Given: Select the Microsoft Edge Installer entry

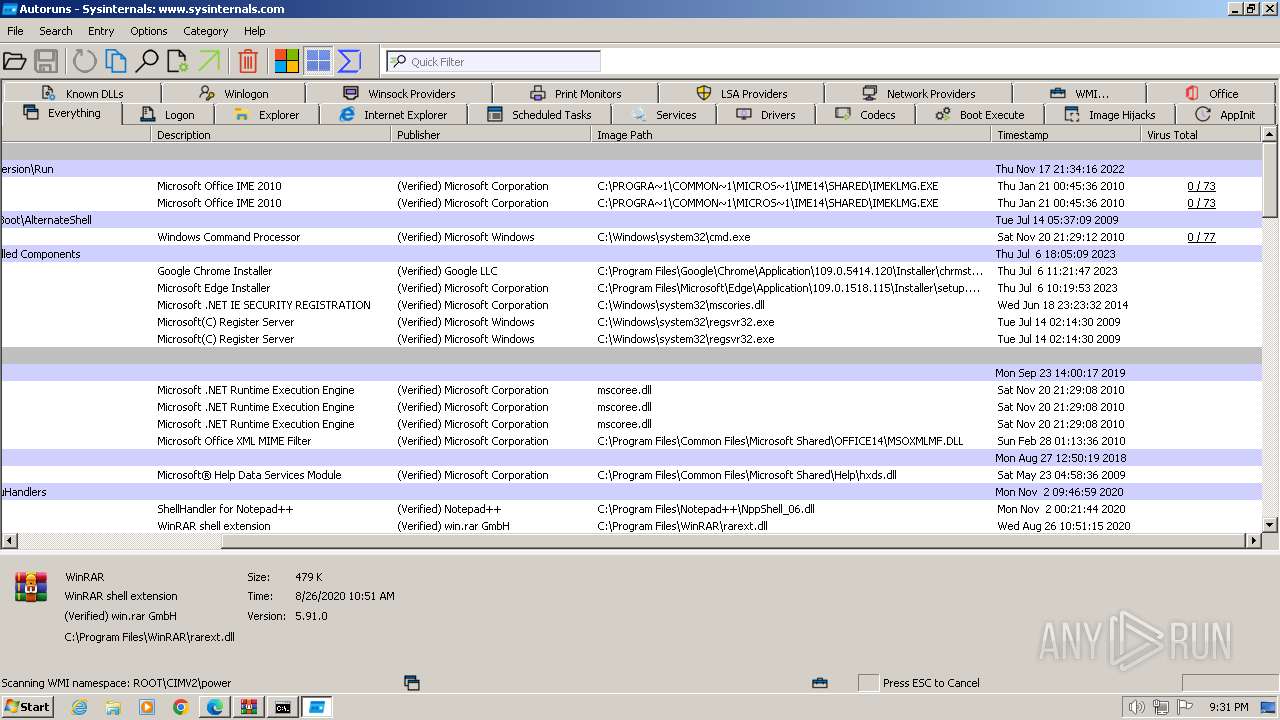Looking at the screenshot, I should (632, 288).
